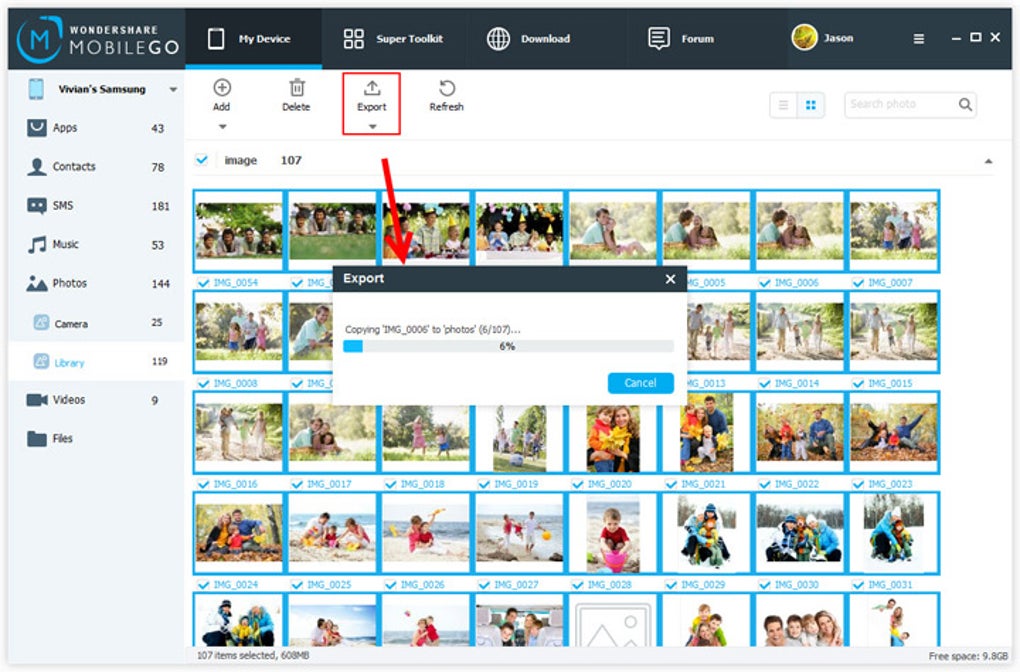Image resolution: width=1020 pixels, height=672 pixels.
Task: Select the IMG_0028 thumbnail
Action: click(613, 533)
